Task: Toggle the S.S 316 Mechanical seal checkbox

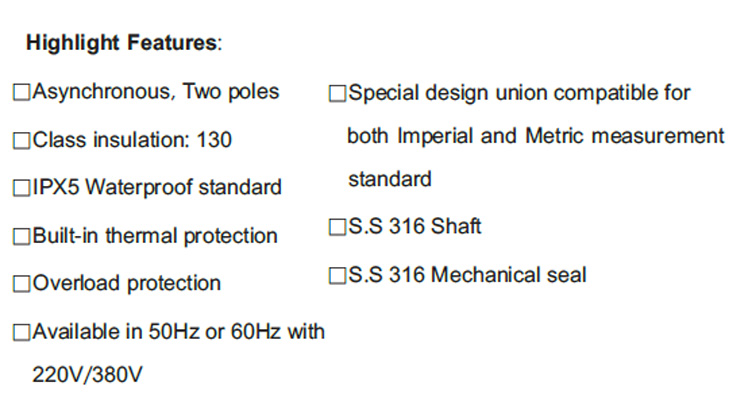Action: point(338,275)
